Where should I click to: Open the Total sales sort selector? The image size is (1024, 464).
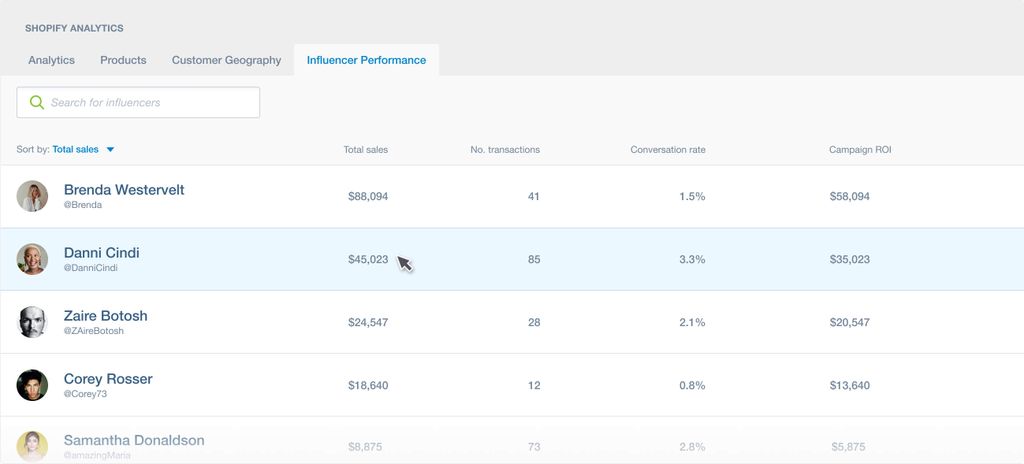[x=76, y=149]
